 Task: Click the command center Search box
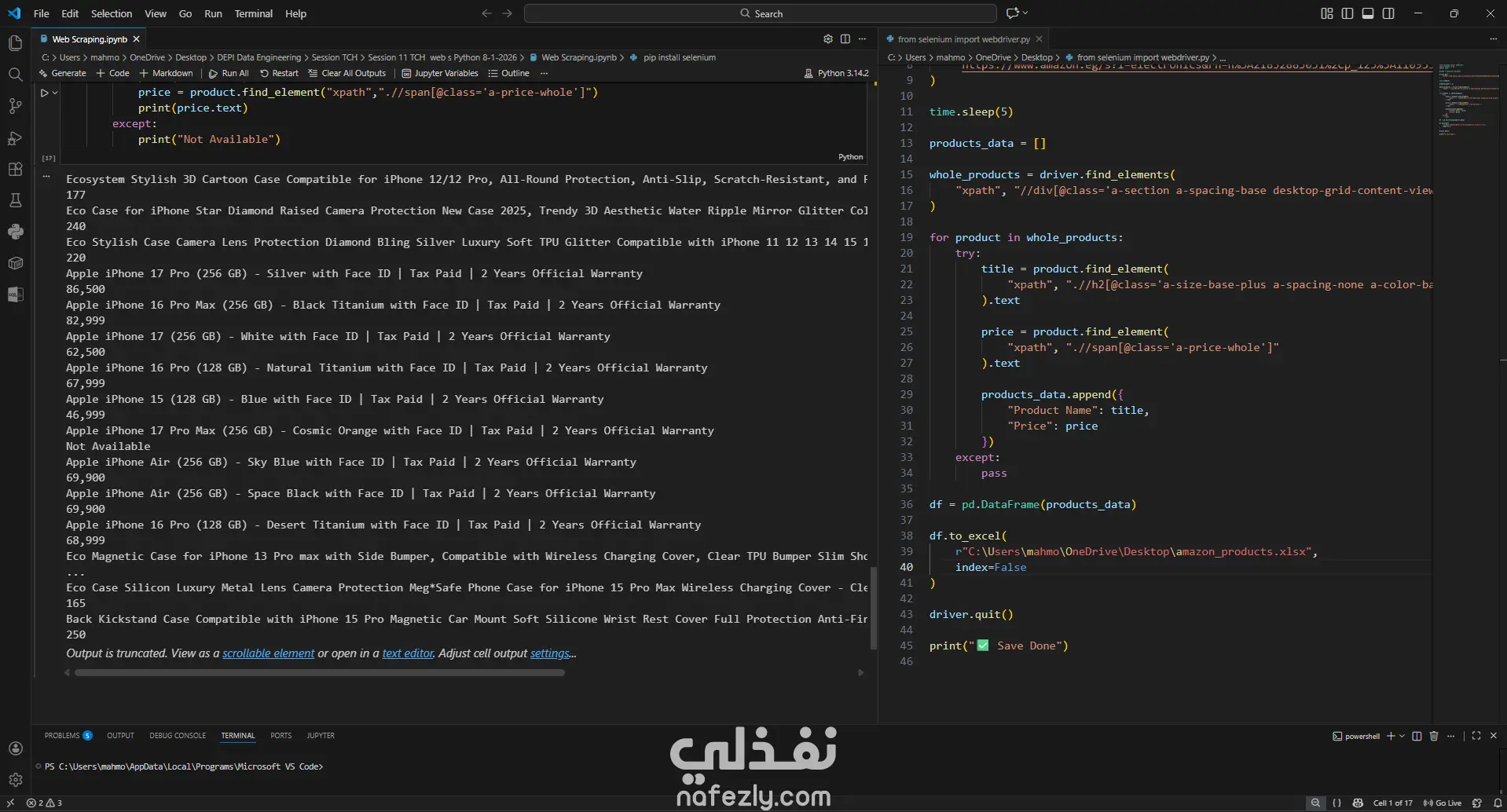[x=761, y=13]
